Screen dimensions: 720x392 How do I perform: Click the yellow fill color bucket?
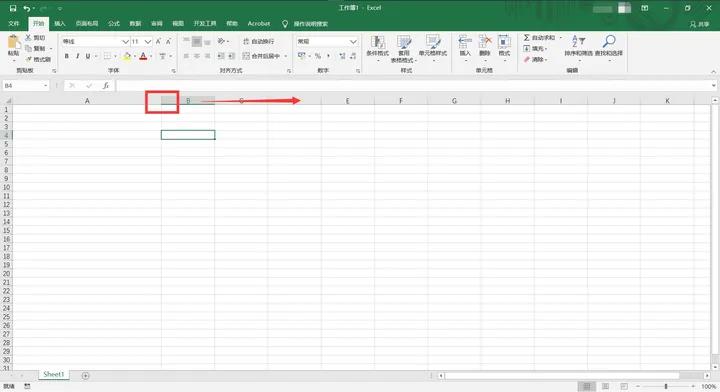pyautogui.click(x=127, y=56)
